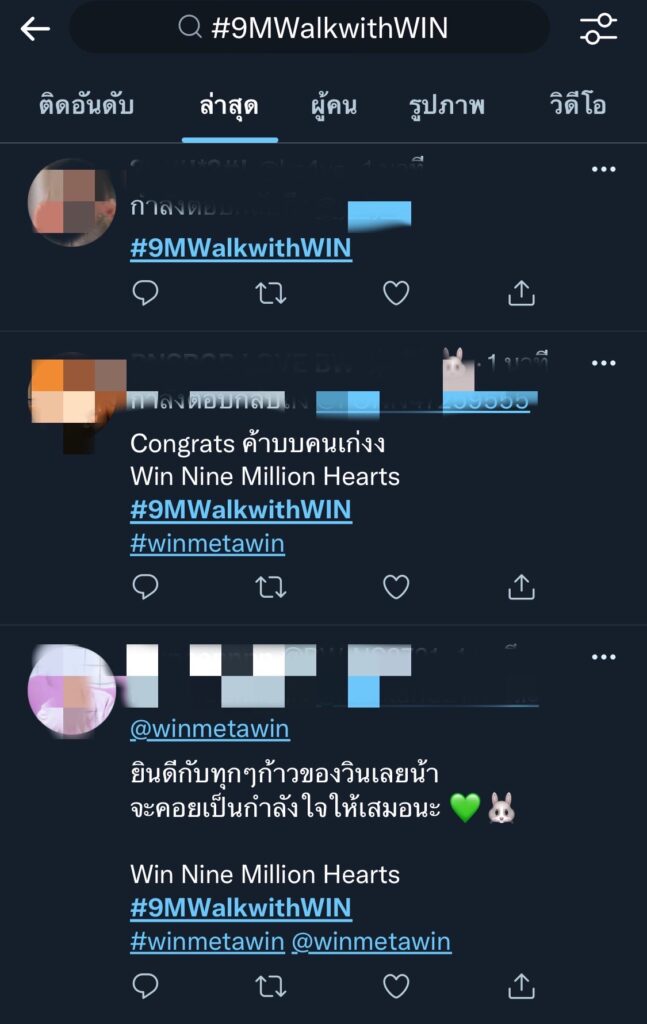Retweet the Congrats tweet

pyautogui.click(x=270, y=587)
